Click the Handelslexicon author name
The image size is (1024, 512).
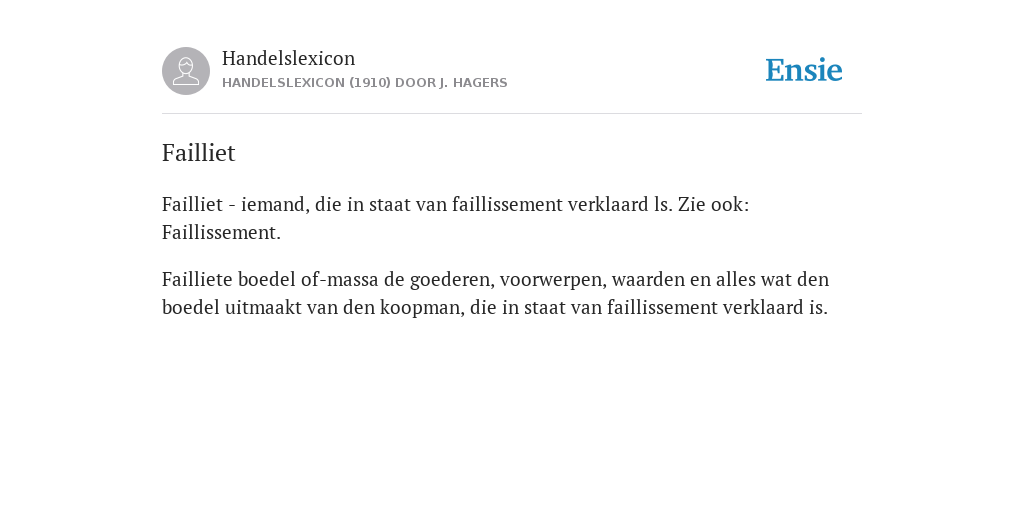coord(289,58)
